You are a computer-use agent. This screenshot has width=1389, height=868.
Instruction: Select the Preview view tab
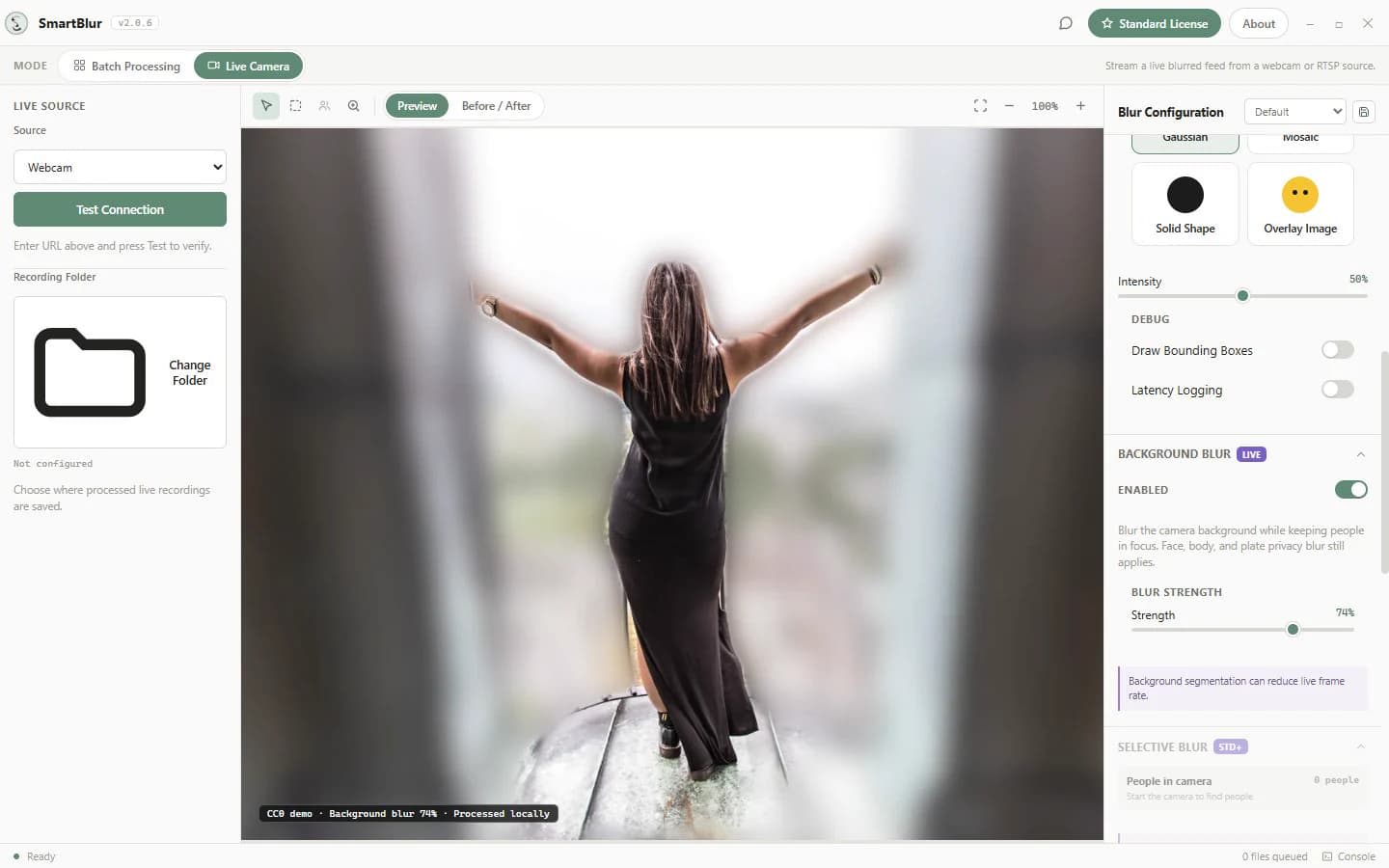pos(417,106)
